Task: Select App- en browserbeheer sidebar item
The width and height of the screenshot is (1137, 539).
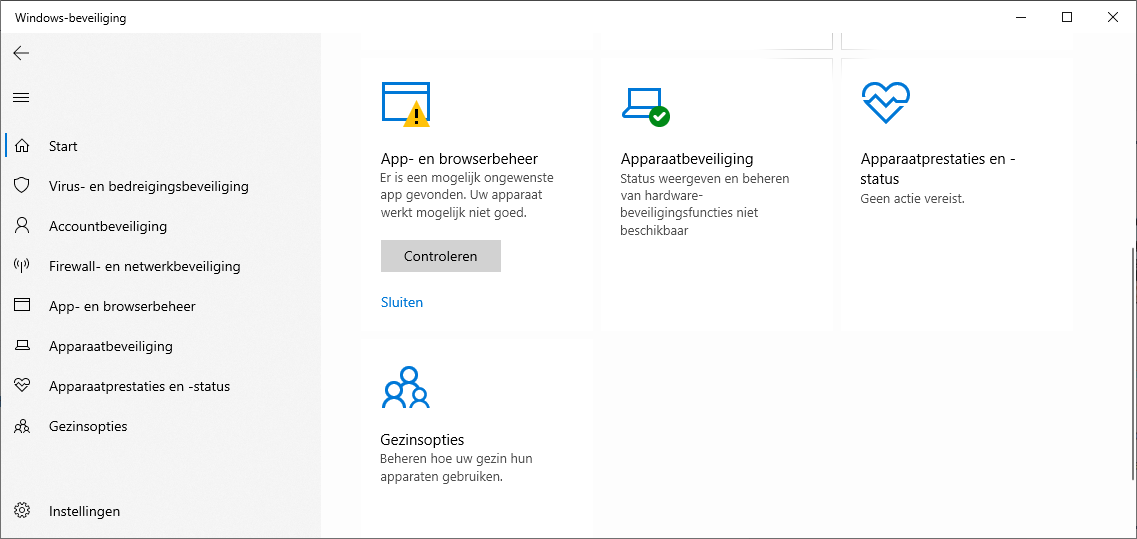Action: click(161, 306)
